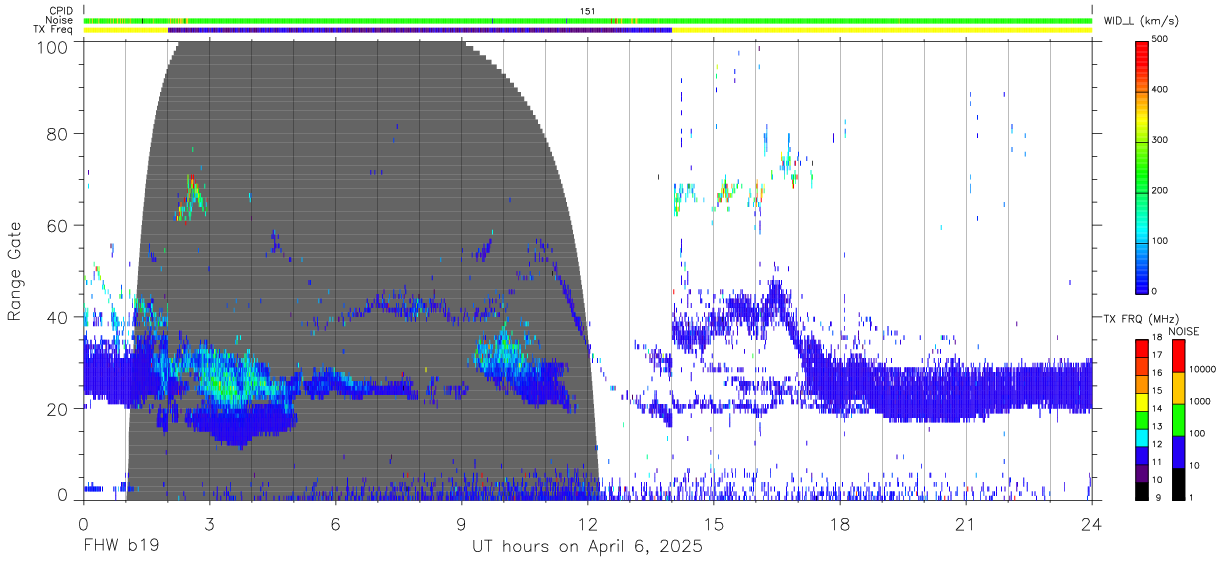
Task: Click the x-axis tick label 18
Action: coord(839,524)
